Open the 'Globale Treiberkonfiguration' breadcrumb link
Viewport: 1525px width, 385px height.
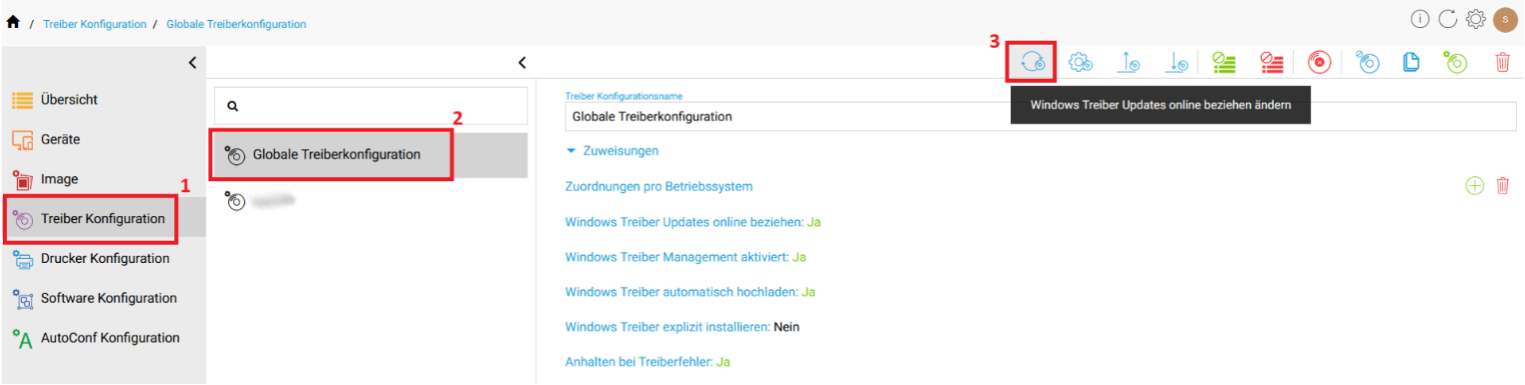click(236, 23)
